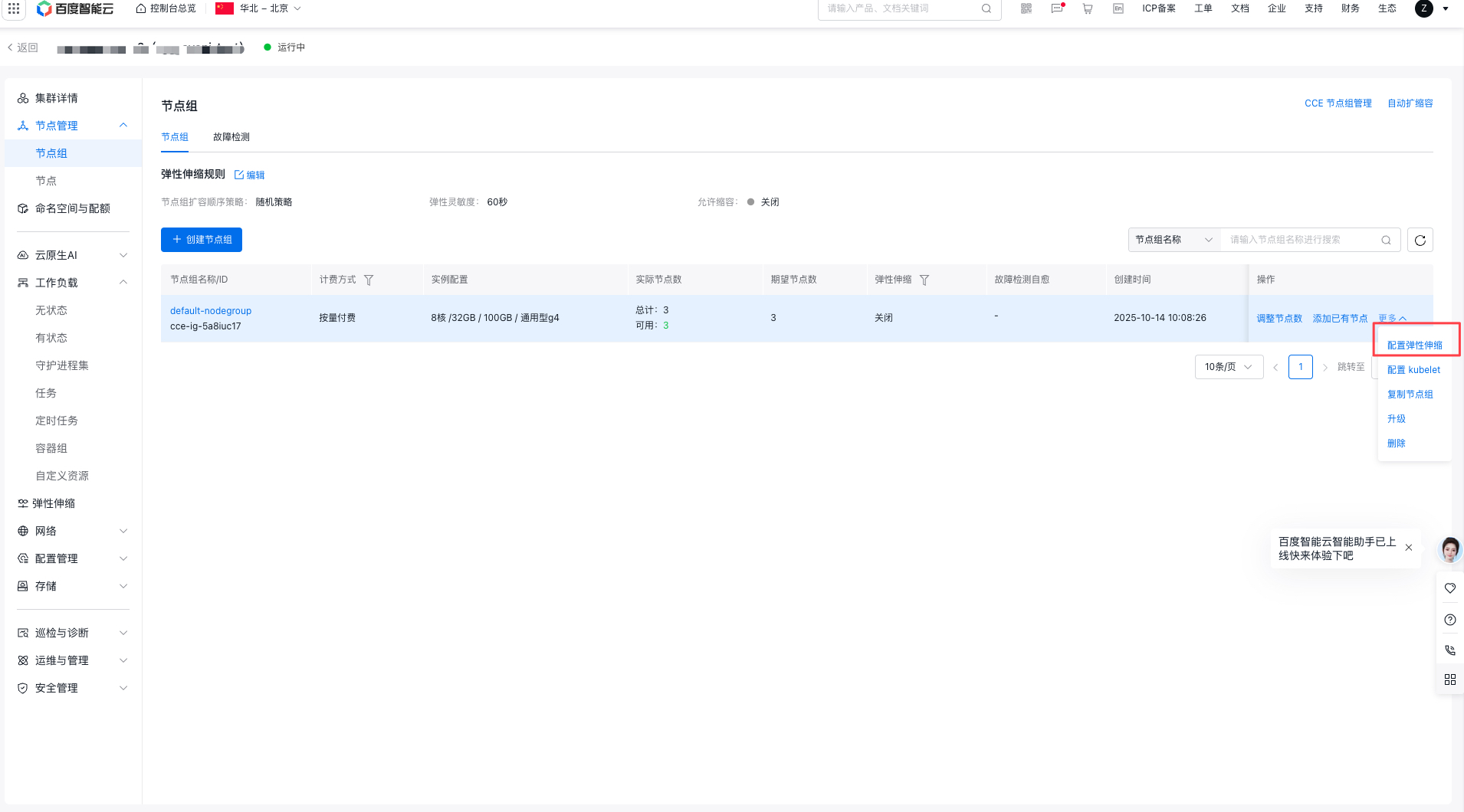The width and height of the screenshot is (1464, 812).
Task: Open the messages notification icon
Action: click(1057, 8)
